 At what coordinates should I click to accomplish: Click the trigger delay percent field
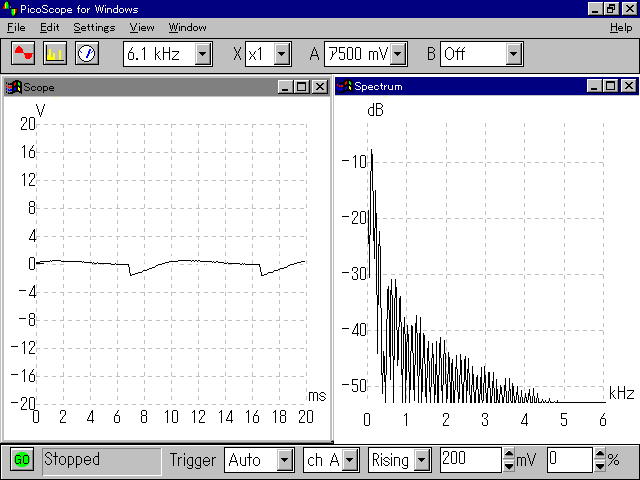570,460
